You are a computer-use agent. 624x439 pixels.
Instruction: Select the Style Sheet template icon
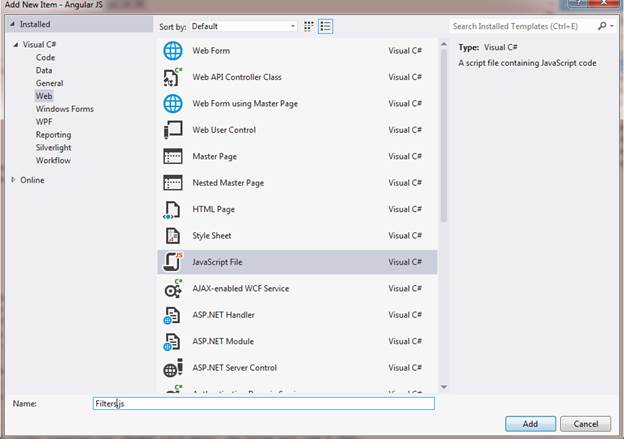point(173,236)
